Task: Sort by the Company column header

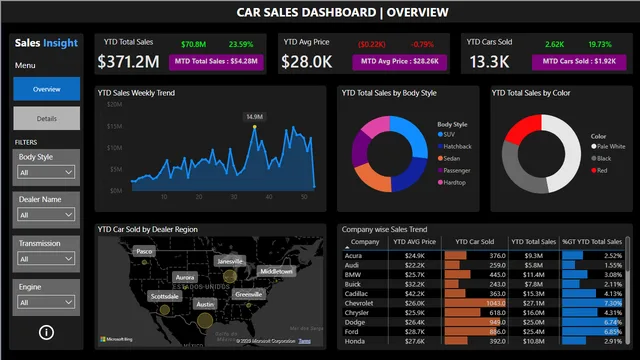Action: 365,242
